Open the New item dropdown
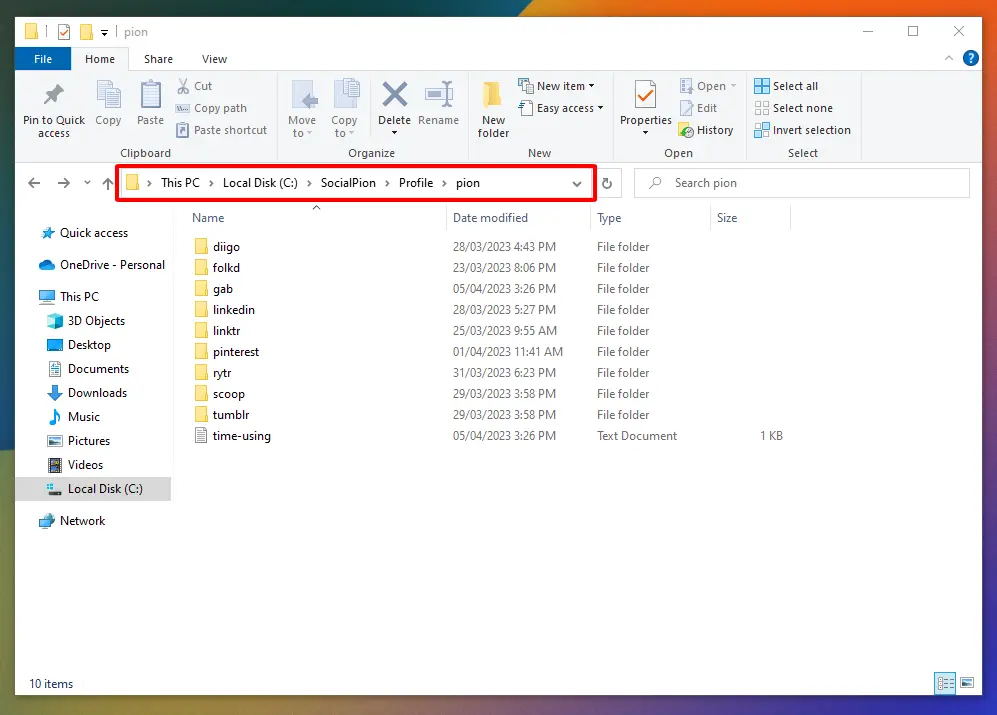997x715 pixels. pyautogui.click(x=556, y=86)
